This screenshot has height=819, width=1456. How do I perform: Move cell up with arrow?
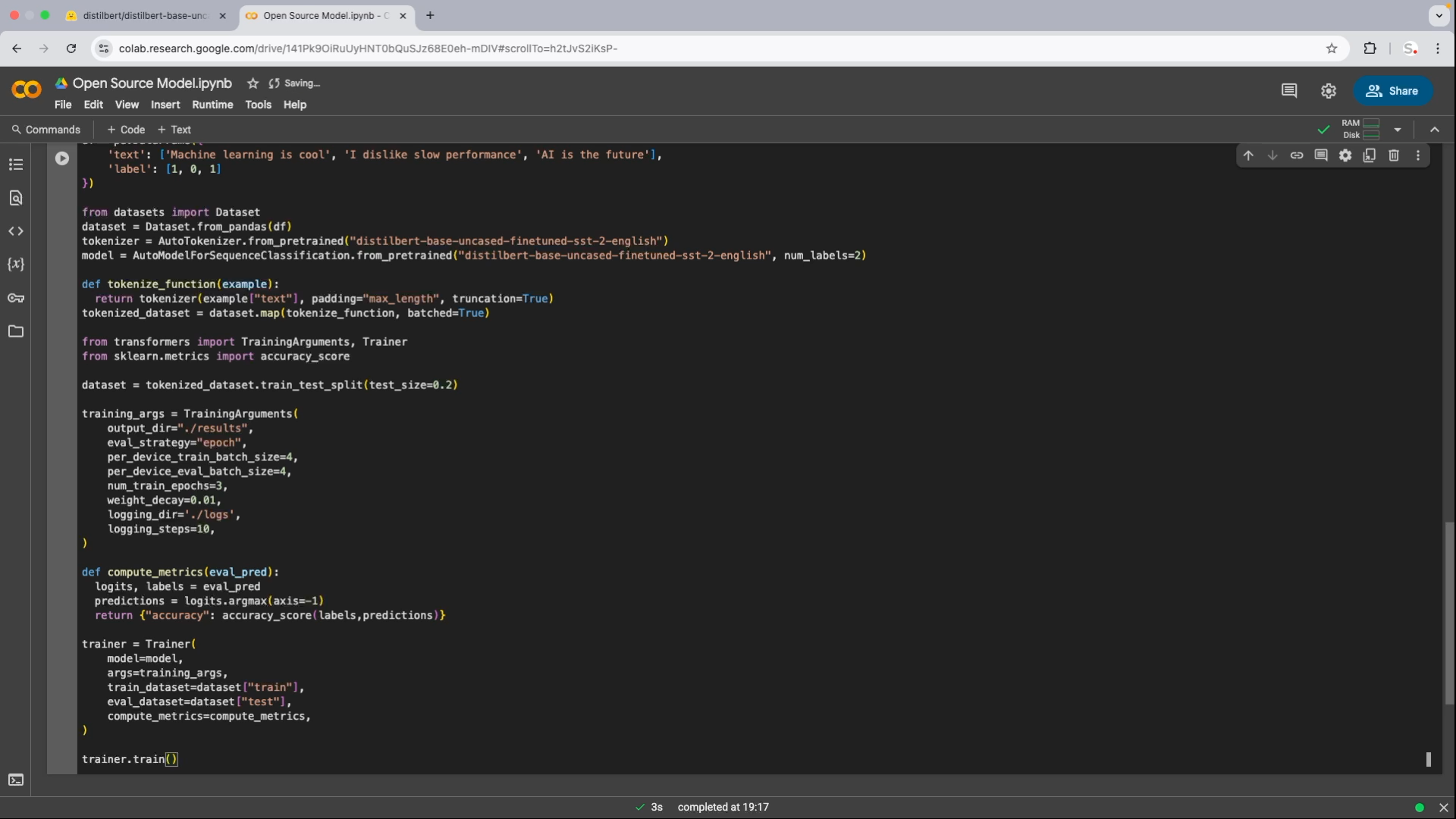coord(1248,155)
